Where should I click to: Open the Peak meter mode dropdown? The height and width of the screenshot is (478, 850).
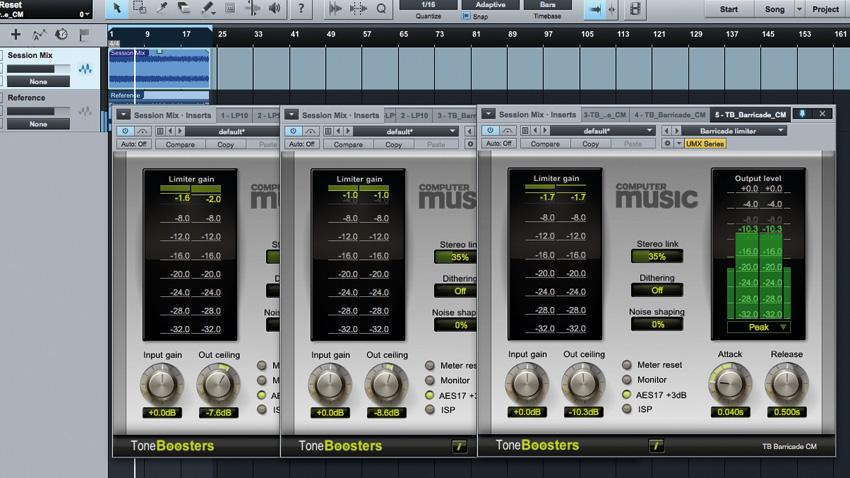tap(759, 326)
